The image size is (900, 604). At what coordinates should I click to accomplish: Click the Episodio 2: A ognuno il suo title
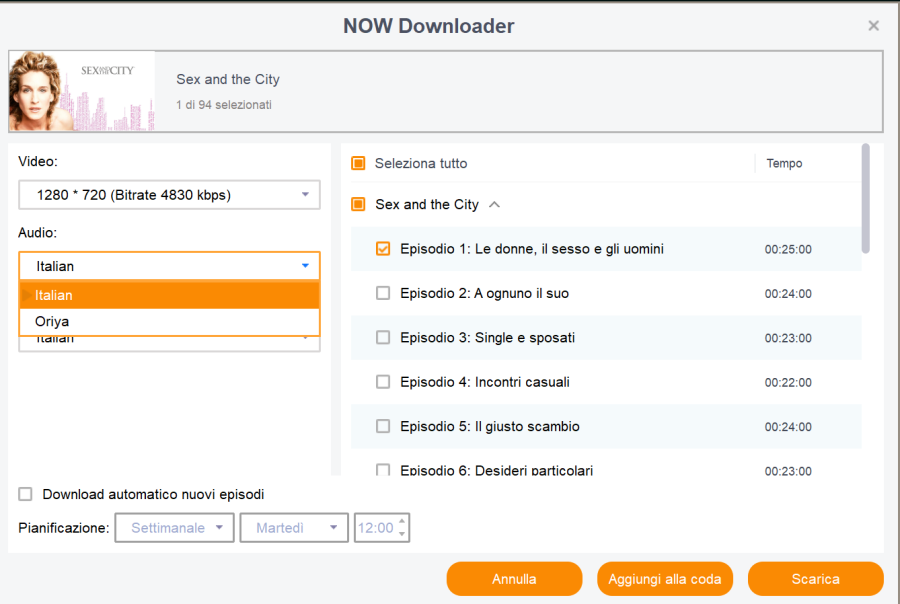tap(484, 293)
